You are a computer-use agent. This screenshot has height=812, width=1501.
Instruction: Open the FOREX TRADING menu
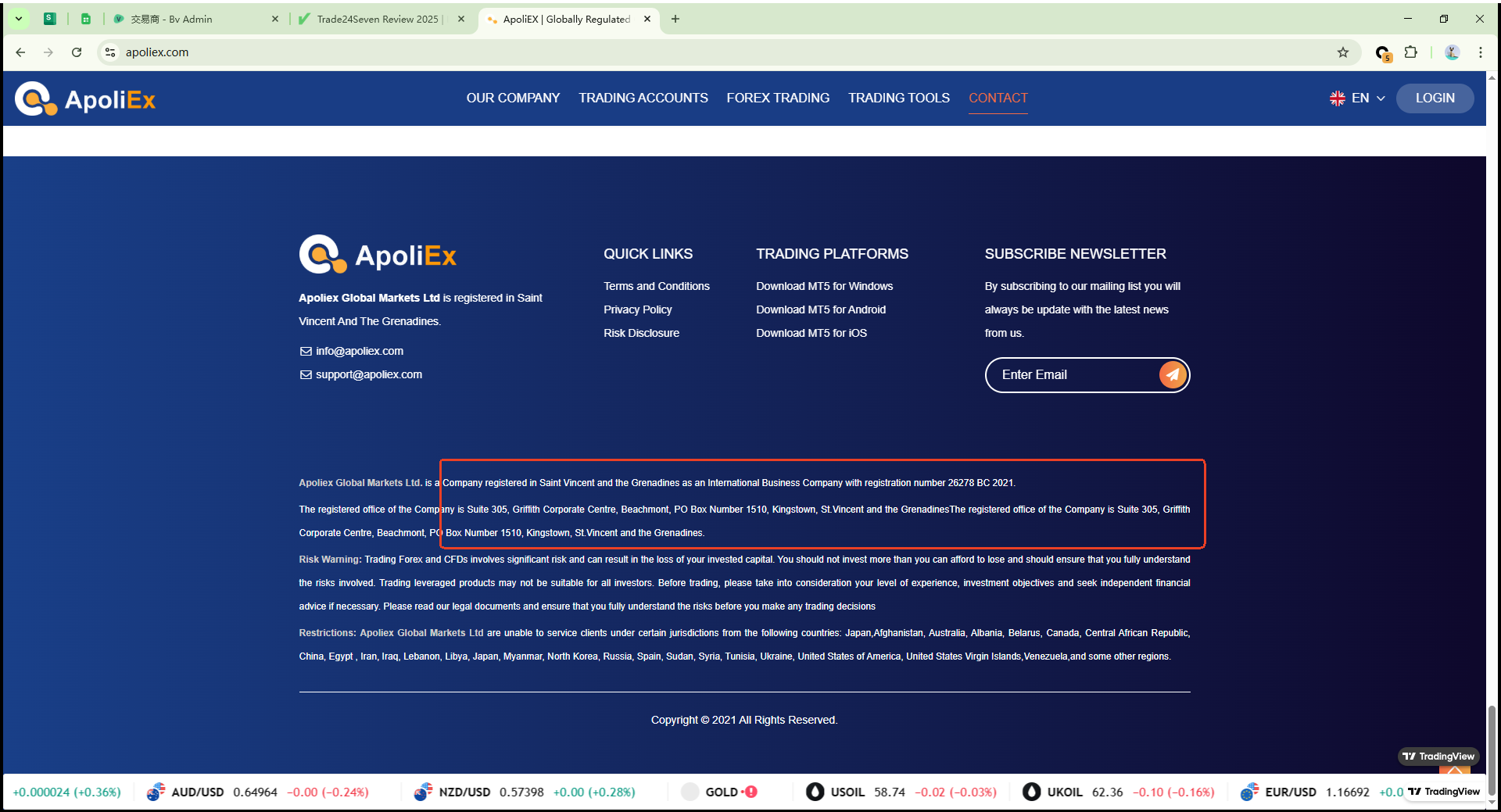pos(778,98)
